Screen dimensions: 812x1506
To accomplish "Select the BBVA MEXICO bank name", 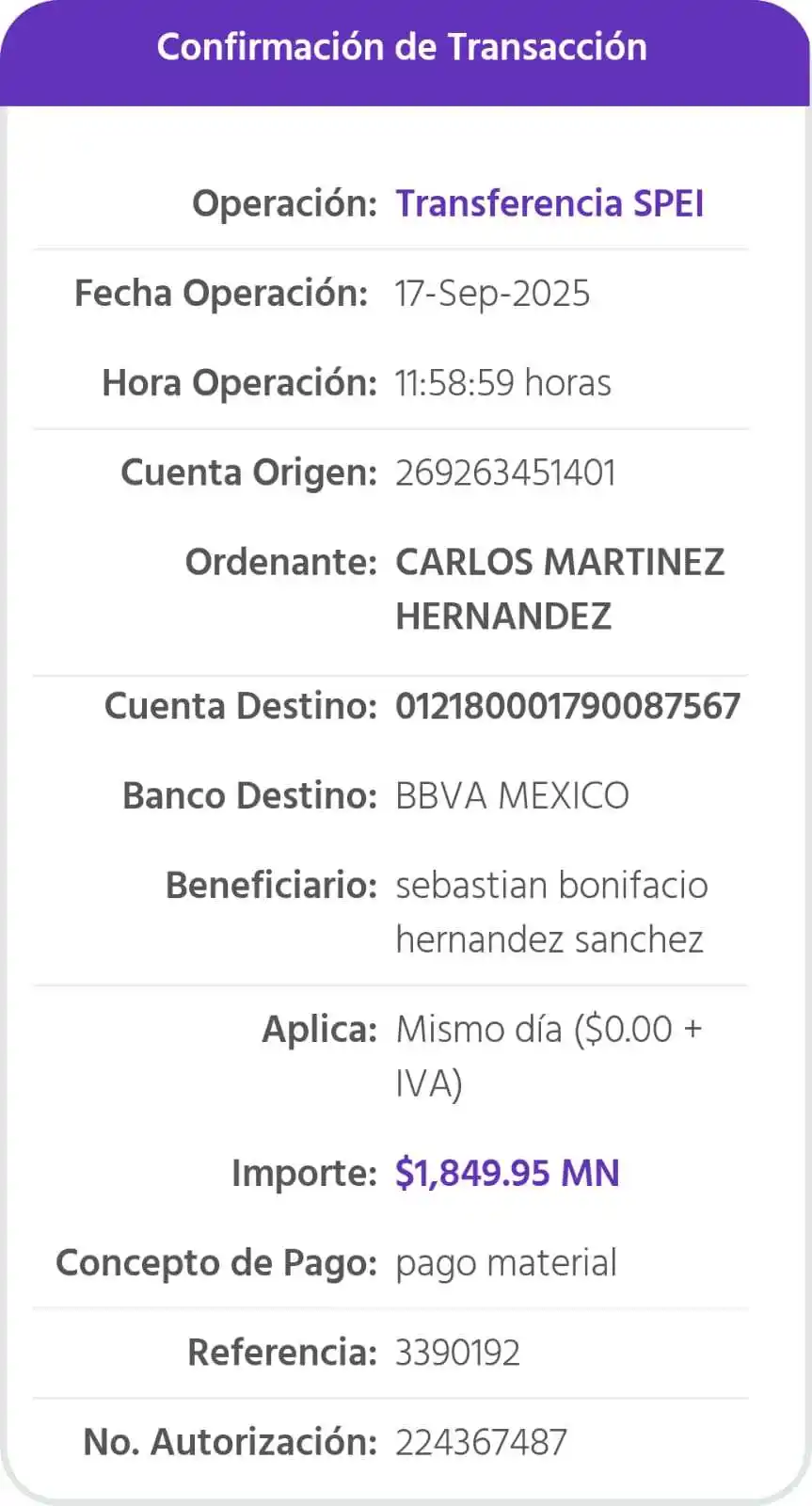I will click(x=512, y=796).
